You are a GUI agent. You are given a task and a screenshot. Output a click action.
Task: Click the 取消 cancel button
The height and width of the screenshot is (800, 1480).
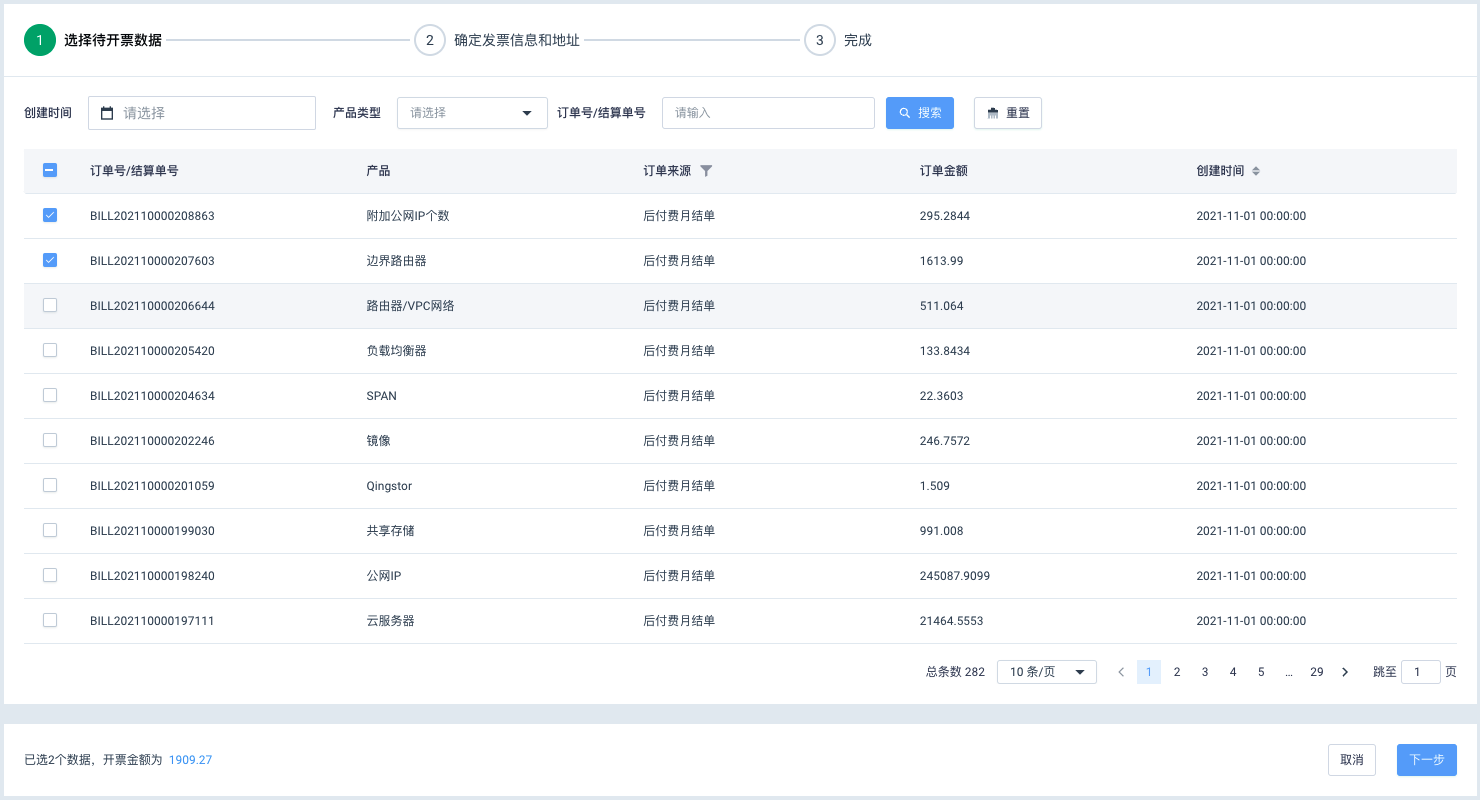click(1352, 760)
